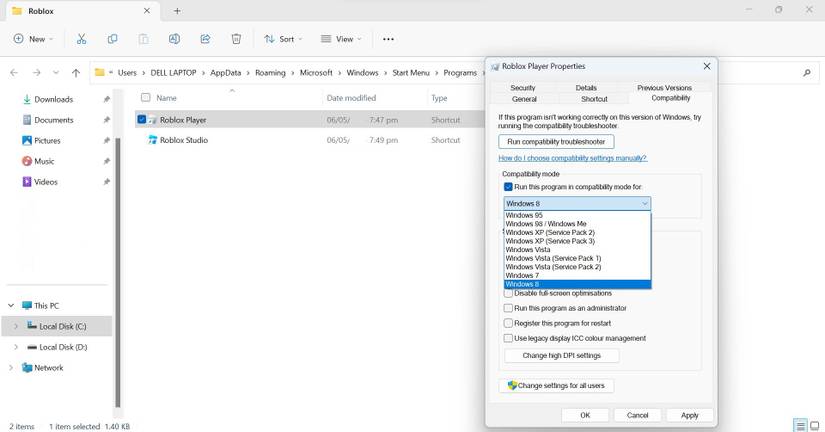
Task: Switch to the Shortcut tab
Action: point(594,99)
